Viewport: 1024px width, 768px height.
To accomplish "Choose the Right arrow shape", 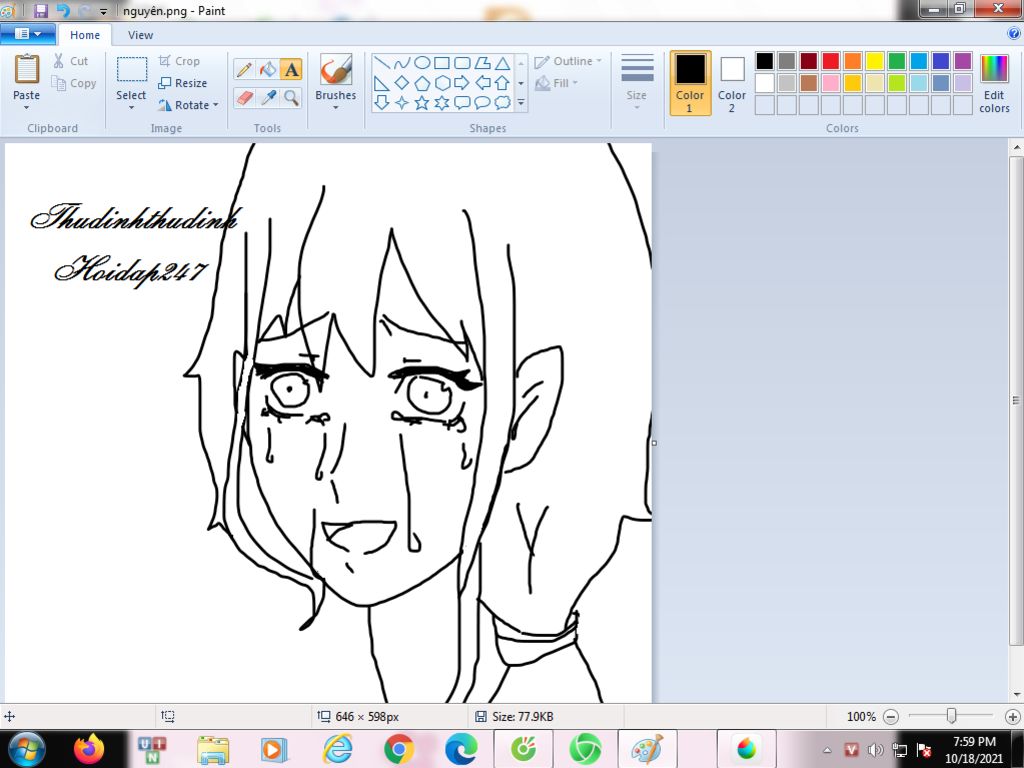I will (462, 83).
